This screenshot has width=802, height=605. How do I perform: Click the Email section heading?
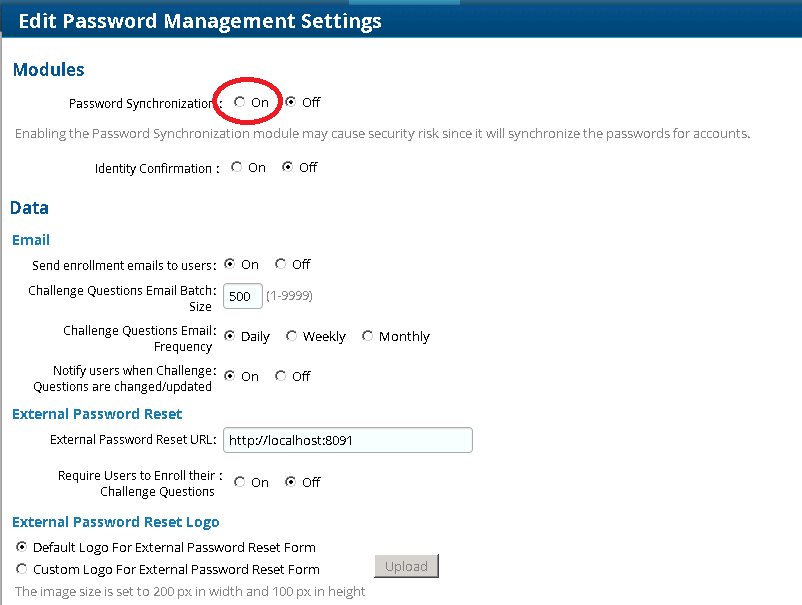click(30, 240)
